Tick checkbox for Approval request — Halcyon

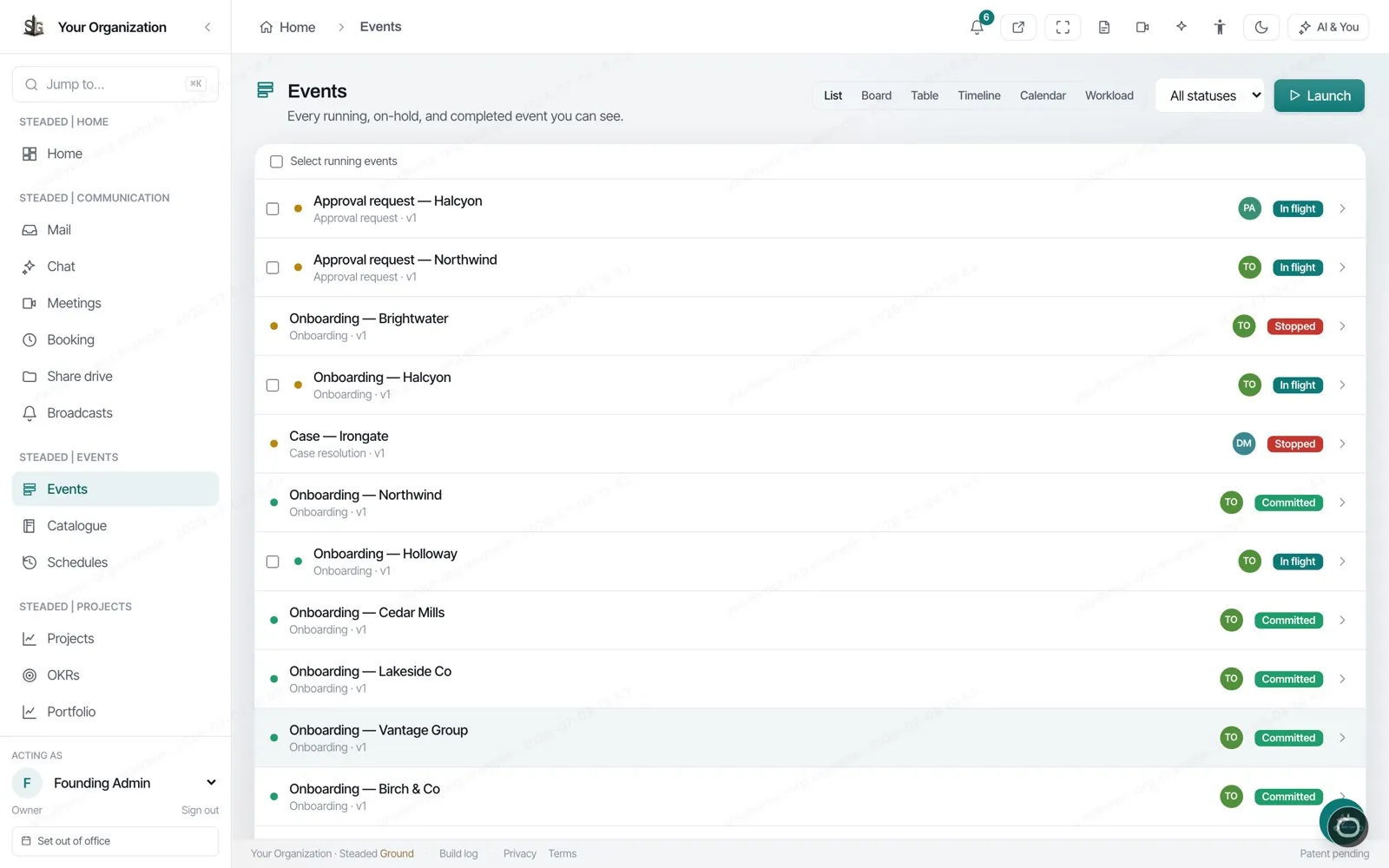(273, 208)
